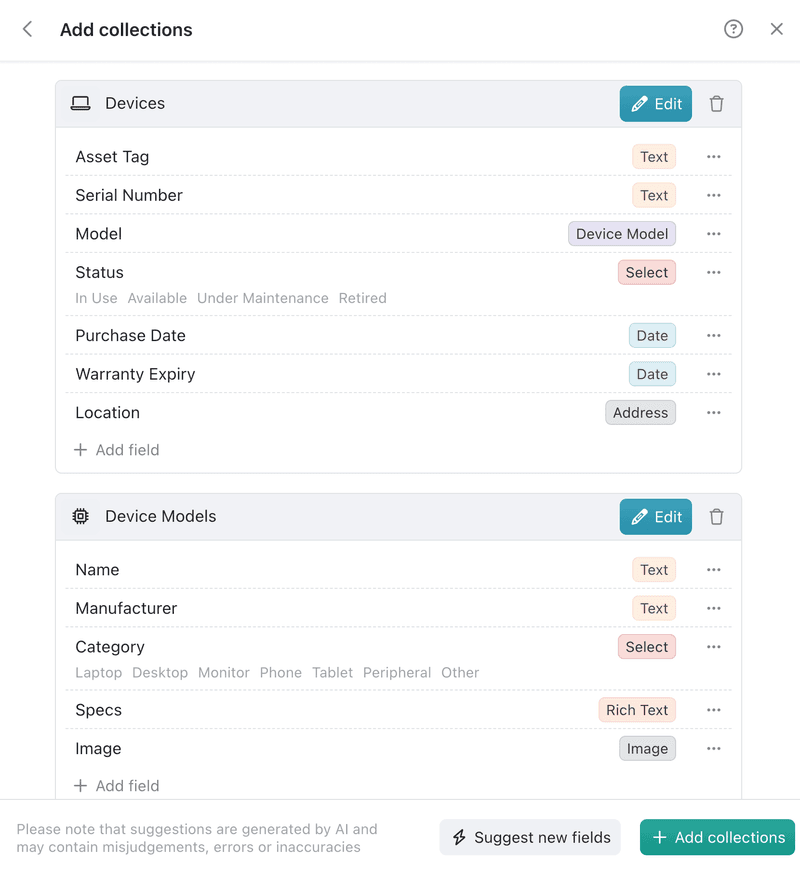This screenshot has height=873, width=800.
Task: Click the Text badge next to Manufacturer
Action: coord(653,608)
